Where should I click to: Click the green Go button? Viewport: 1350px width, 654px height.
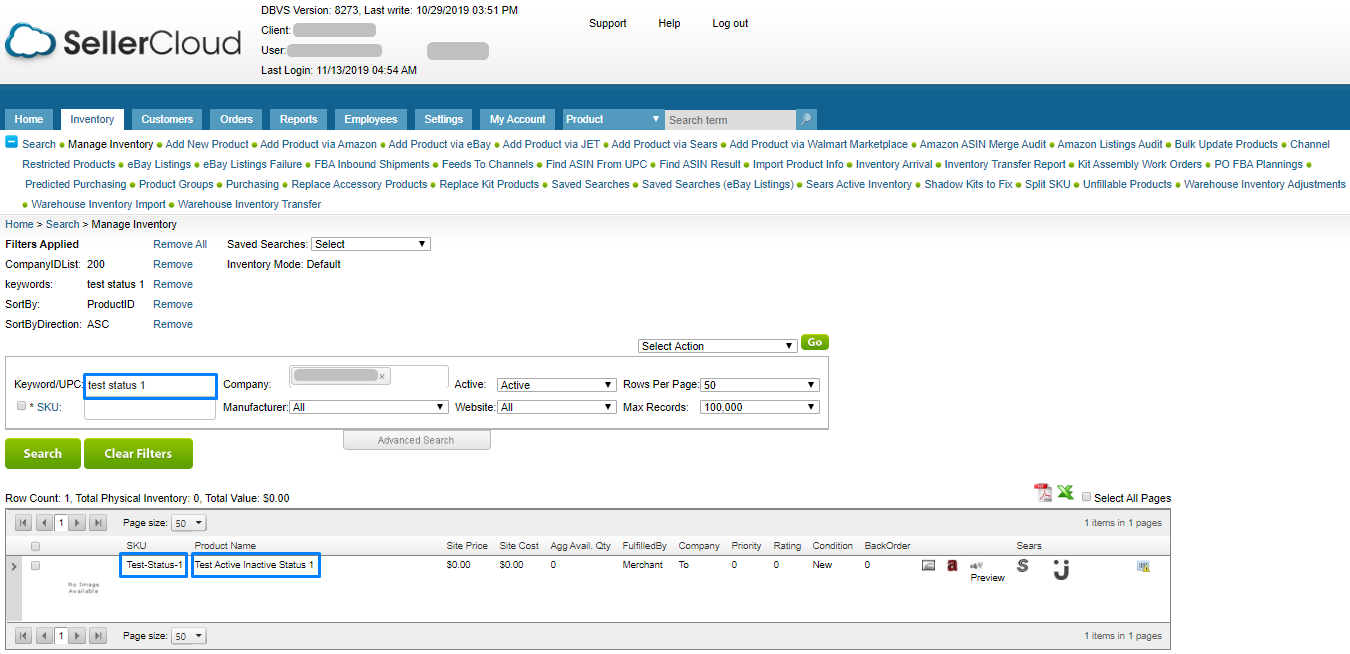coord(815,342)
